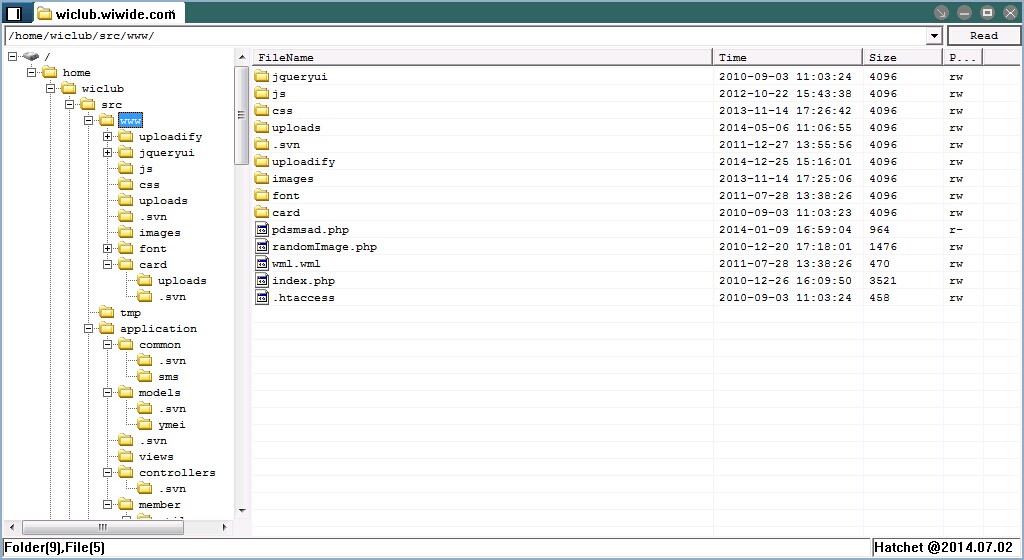
Task: Click the path field showing /home/wiclub/src/www/
Action: coord(465,36)
